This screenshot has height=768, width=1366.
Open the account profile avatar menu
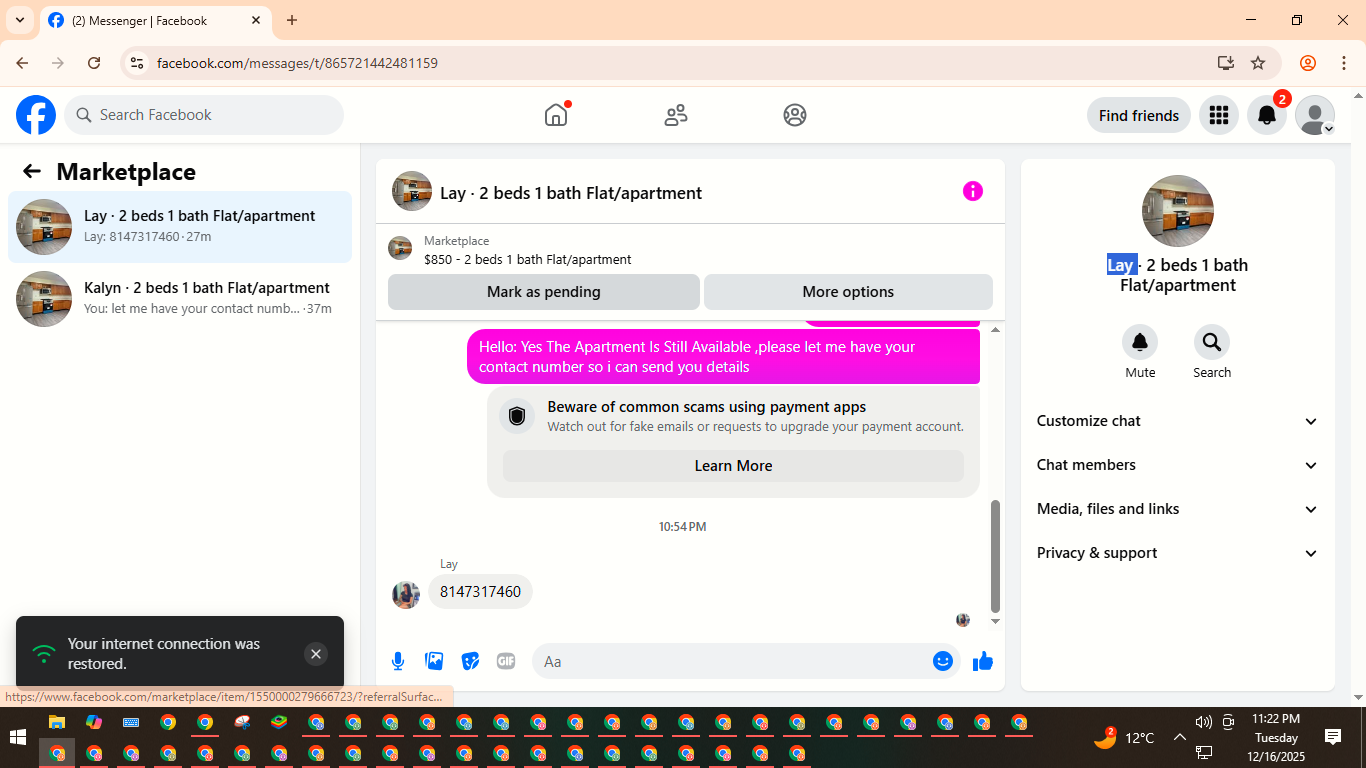(1315, 115)
